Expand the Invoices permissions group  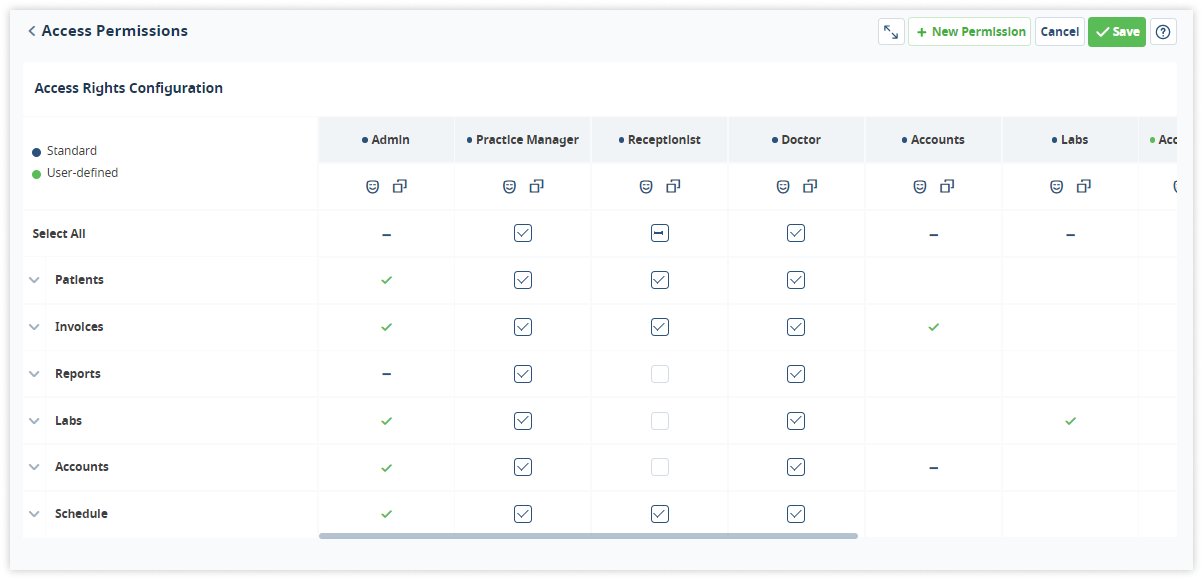[34, 327]
